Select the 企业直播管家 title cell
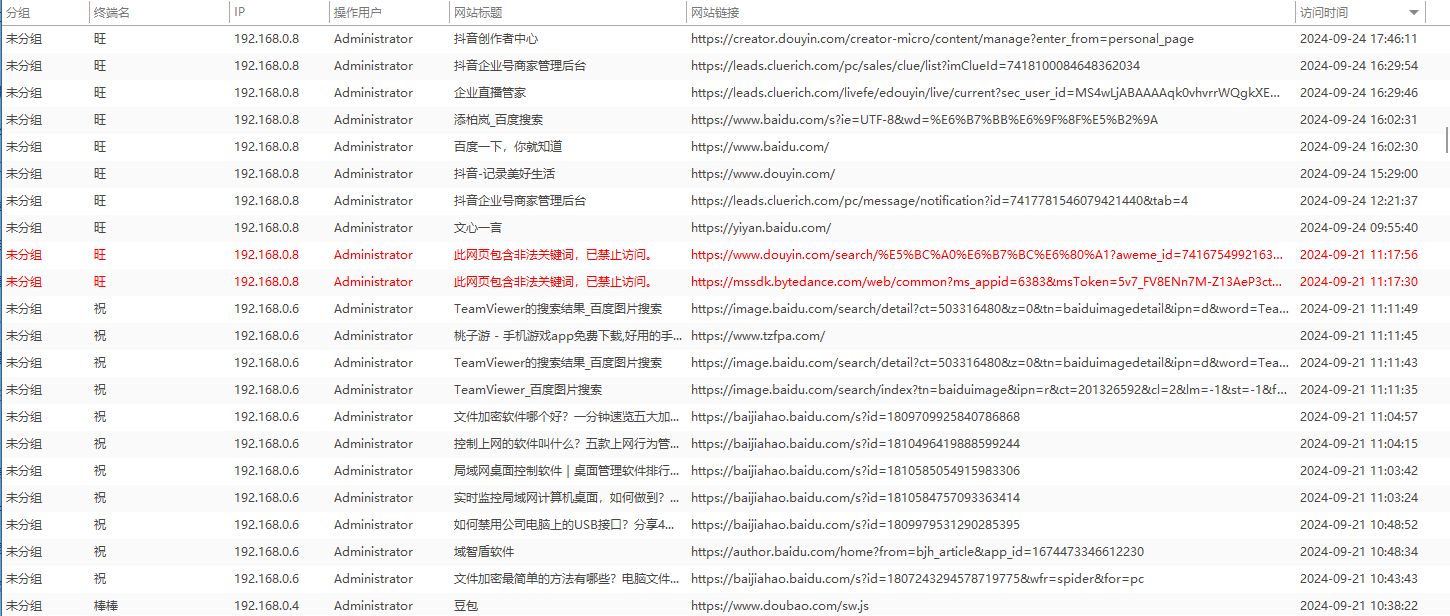 coord(490,93)
